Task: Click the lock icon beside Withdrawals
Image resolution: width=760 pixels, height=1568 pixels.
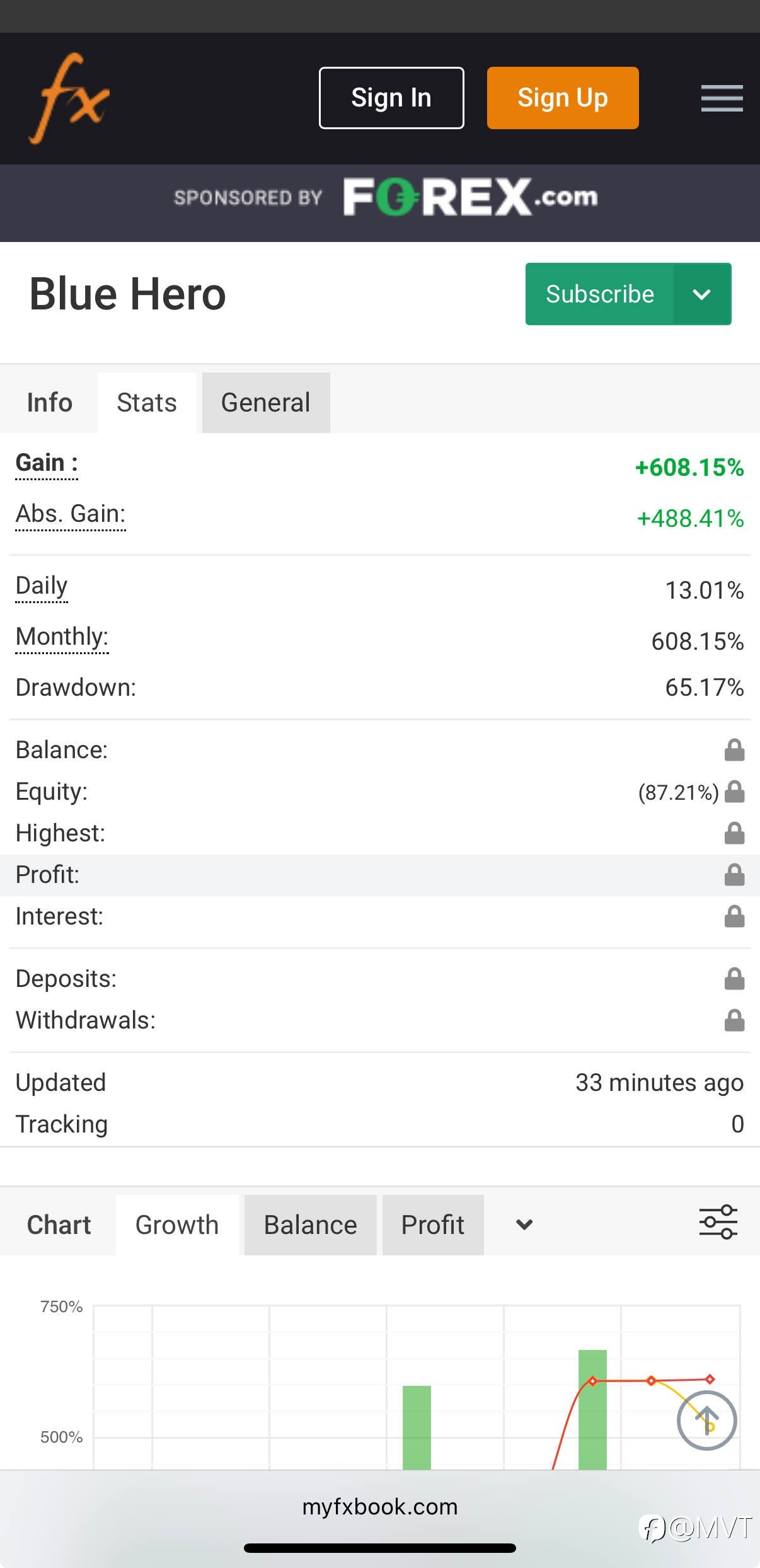Action: tap(734, 1020)
